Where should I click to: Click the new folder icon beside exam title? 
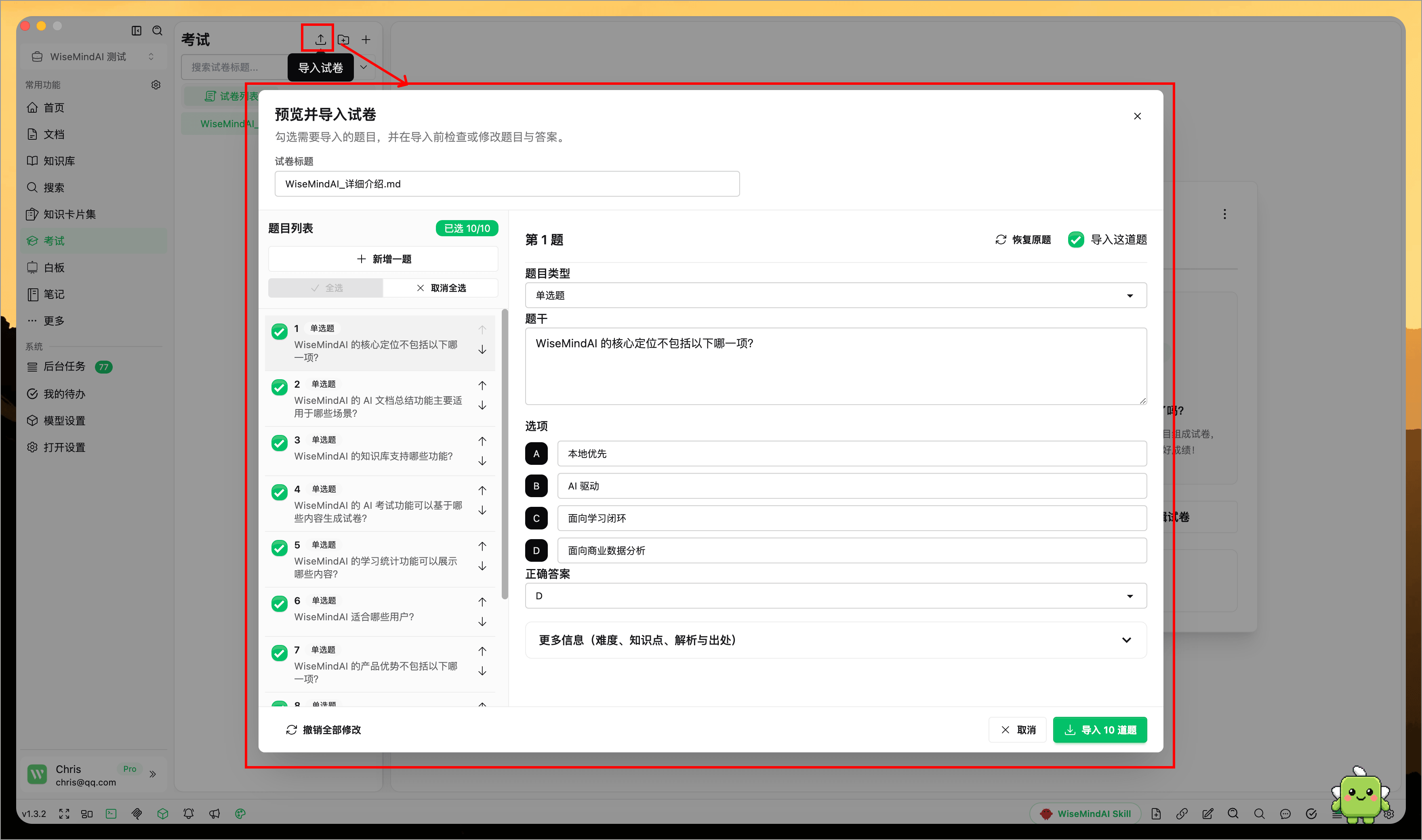tap(343, 40)
